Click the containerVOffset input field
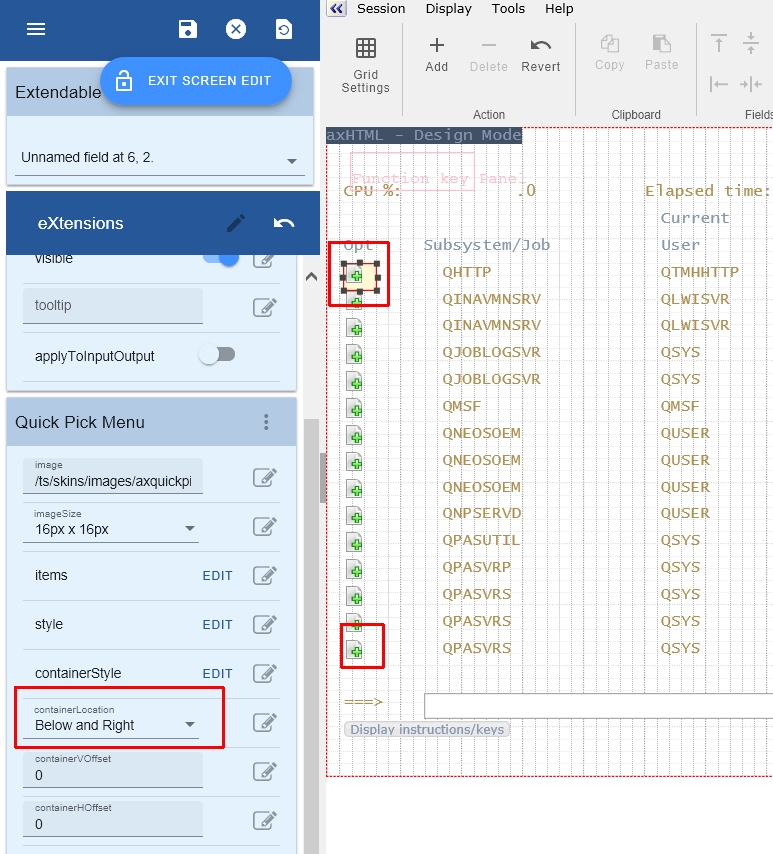Image resolution: width=773 pixels, height=854 pixels. pos(113,775)
